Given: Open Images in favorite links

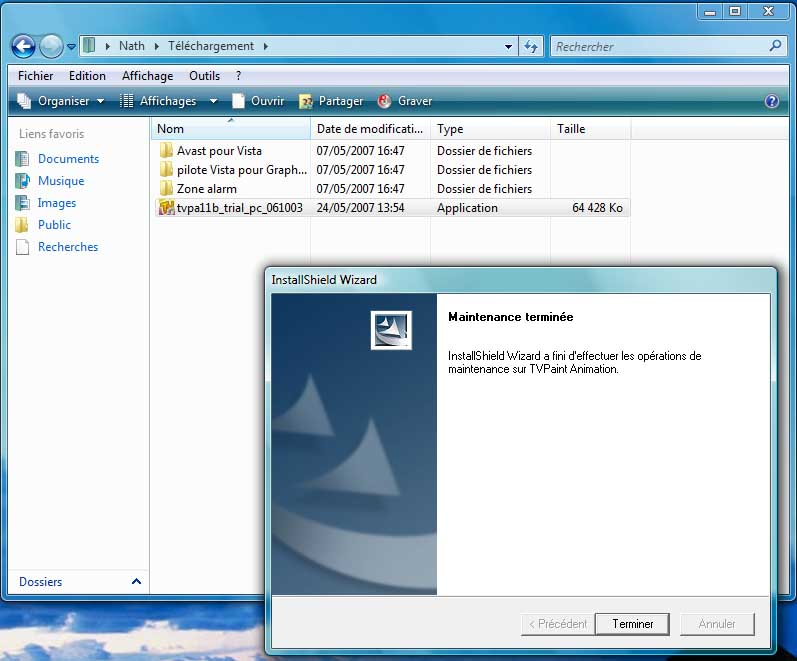Looking at the screenshot, I should pyautogui.click(x=56, y=203).
